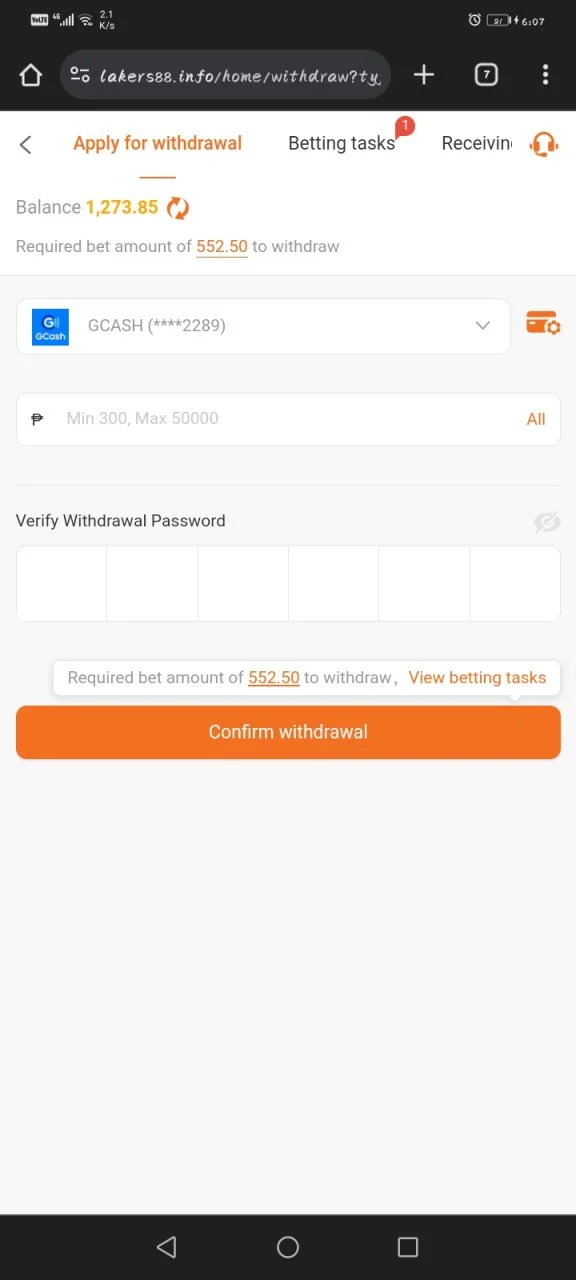The image size is (576, 1280).
Task: Click the Confirm withdrawal button
Action: point(288,732)
